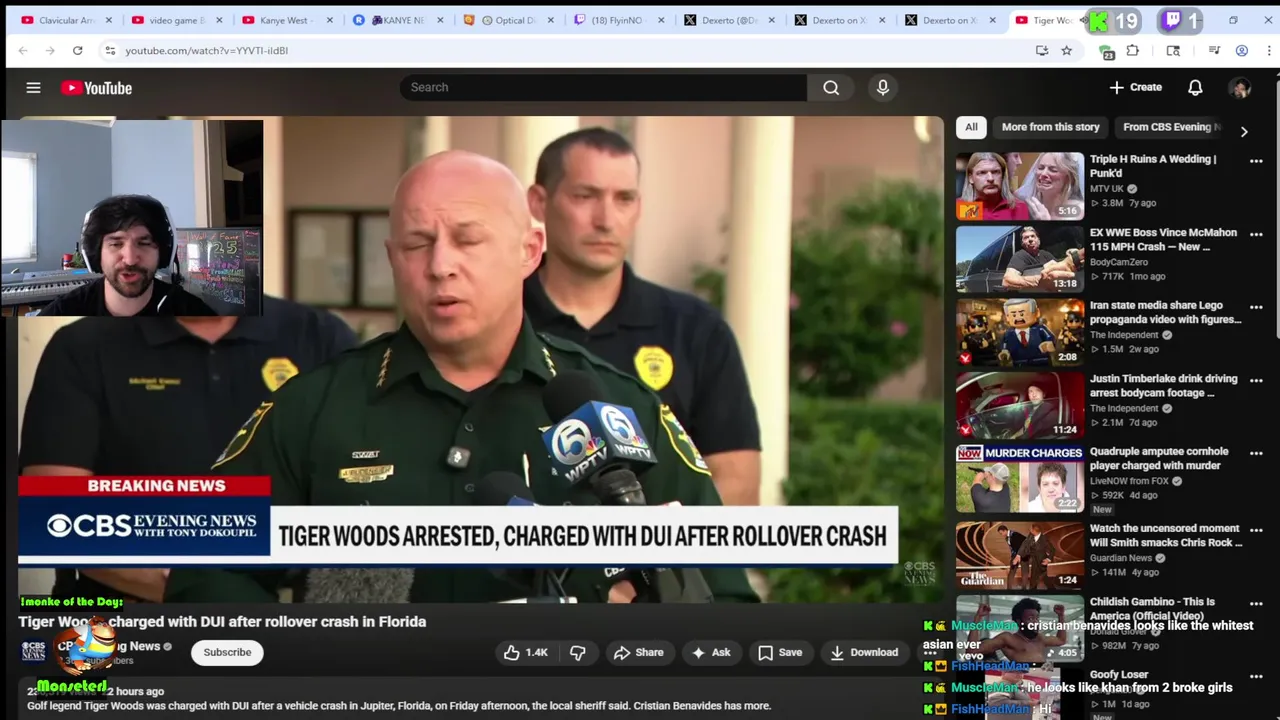Open options for Quadruple amputee cornhole video
The height and width of the screenshot is (720, 1280).
[1256, 454]
